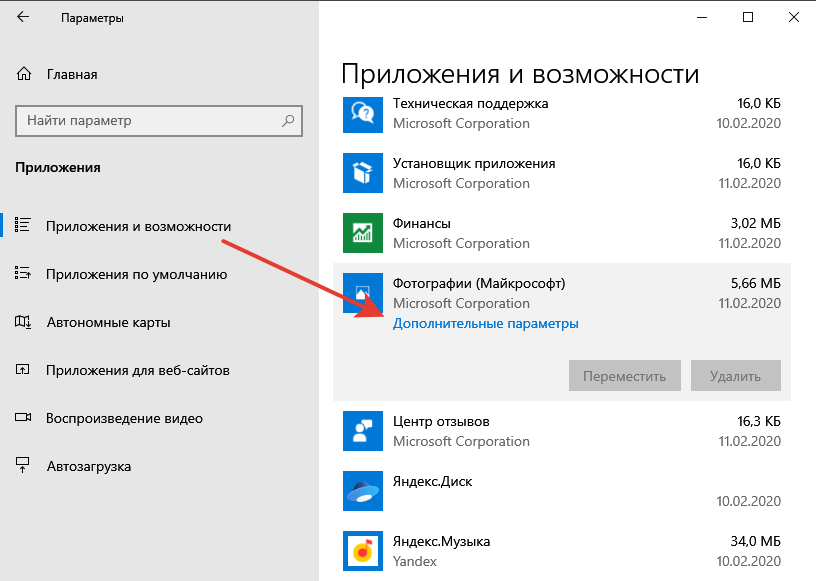Select the Яндекс.Диск app name
816x581 pixels.
tap(432, 481)
